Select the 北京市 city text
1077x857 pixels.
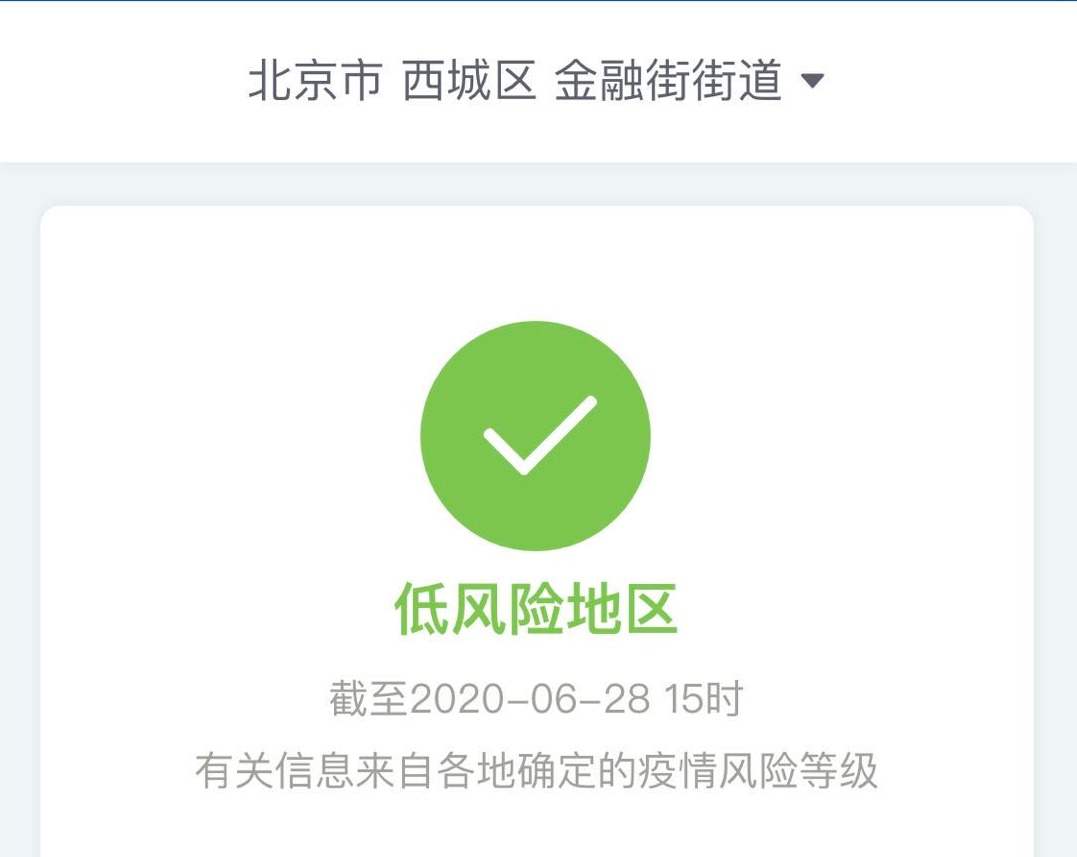click(x=315, y=80)
